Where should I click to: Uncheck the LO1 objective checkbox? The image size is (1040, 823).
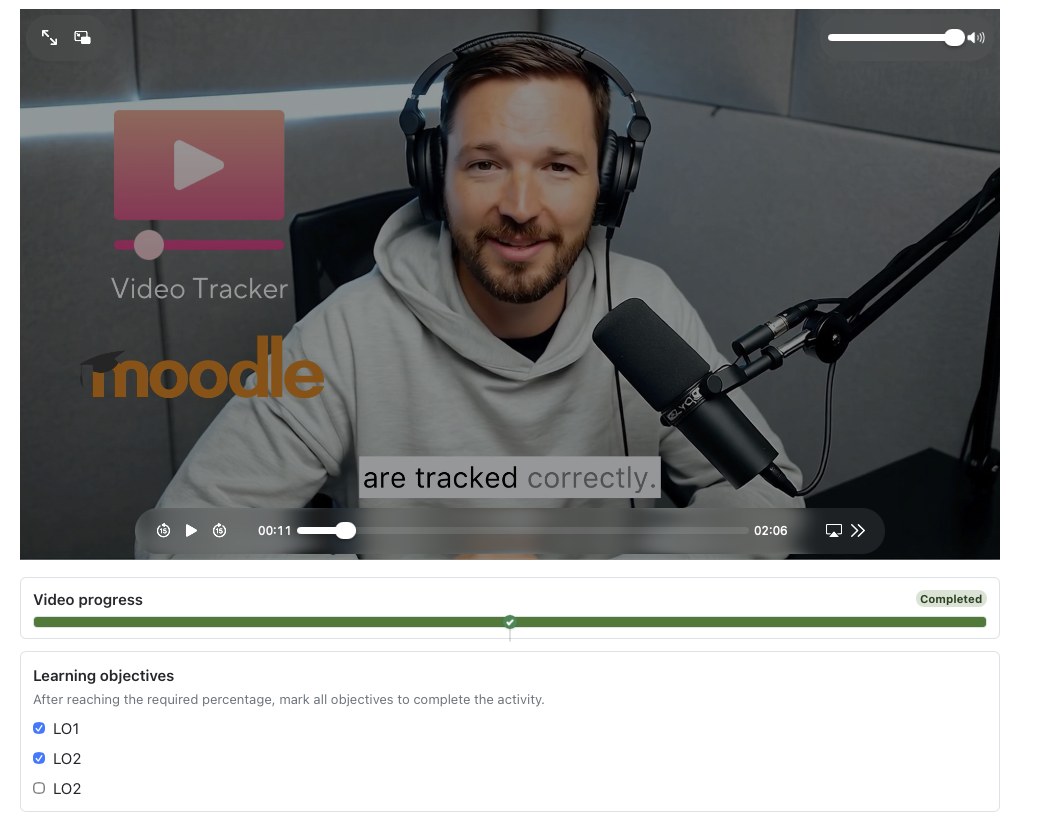(39, 728)
